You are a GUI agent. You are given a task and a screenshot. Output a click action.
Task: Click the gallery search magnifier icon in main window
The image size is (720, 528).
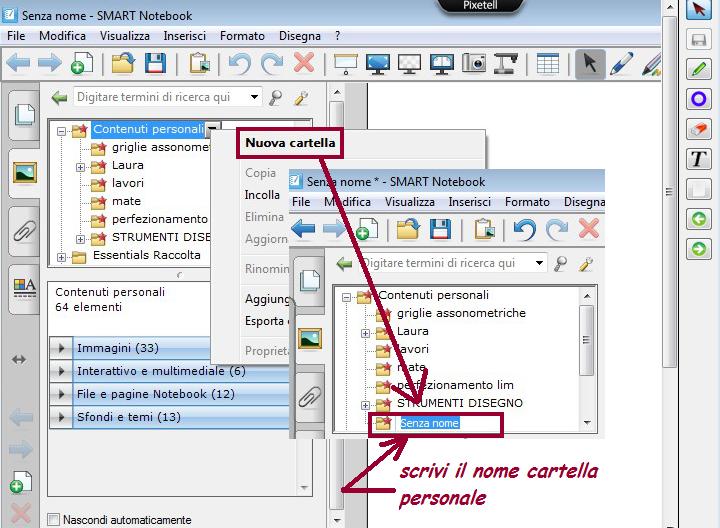276,97
